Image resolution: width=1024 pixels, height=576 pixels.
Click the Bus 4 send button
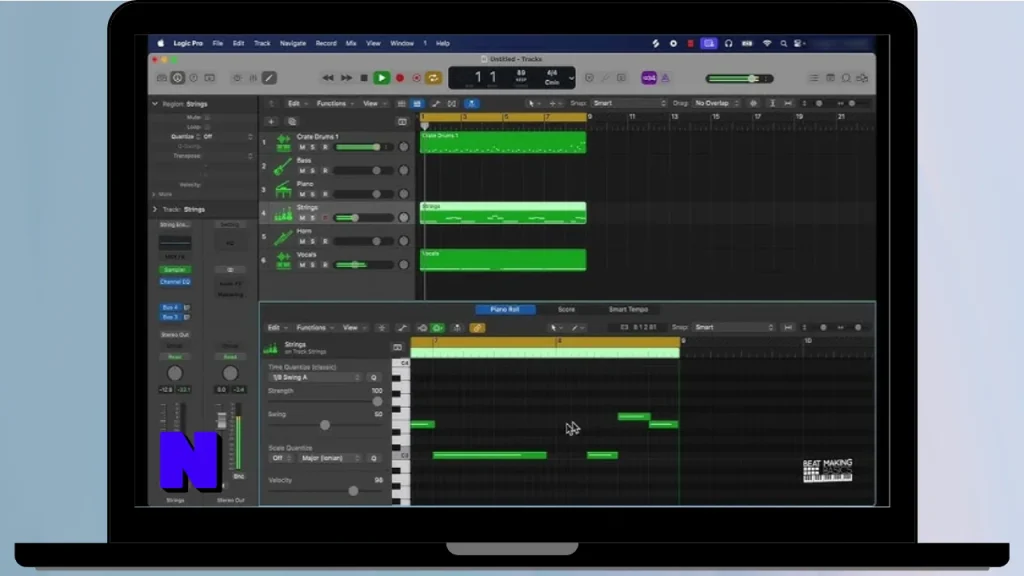pyautogui.click(x=170, y=308)
